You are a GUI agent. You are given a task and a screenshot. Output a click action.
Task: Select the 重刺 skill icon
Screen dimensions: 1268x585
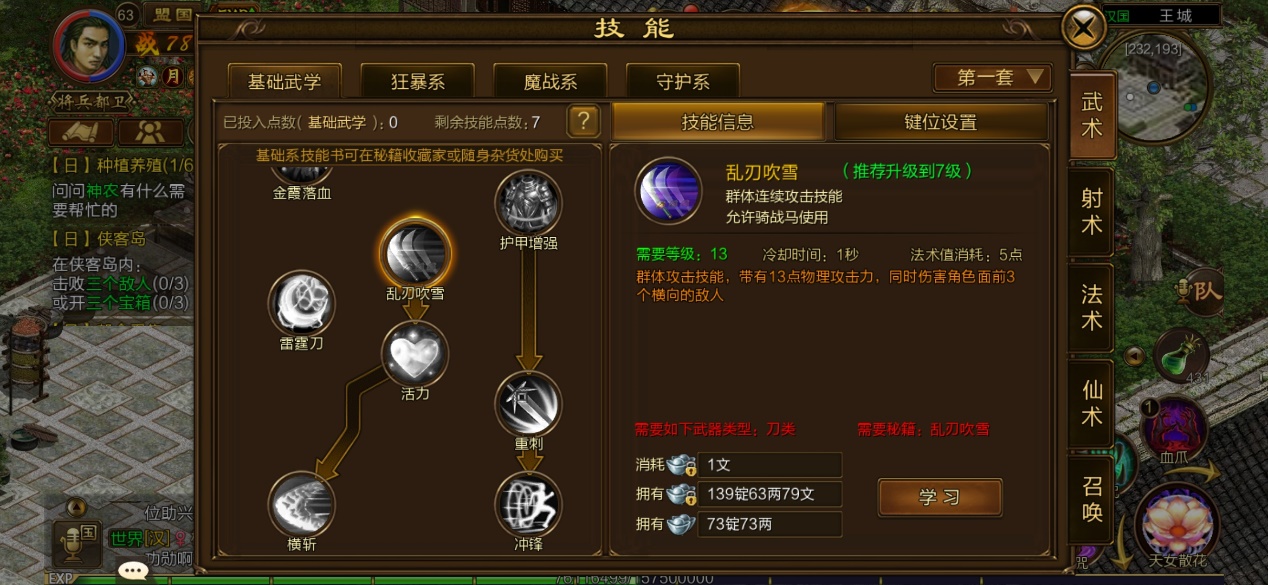529,404
